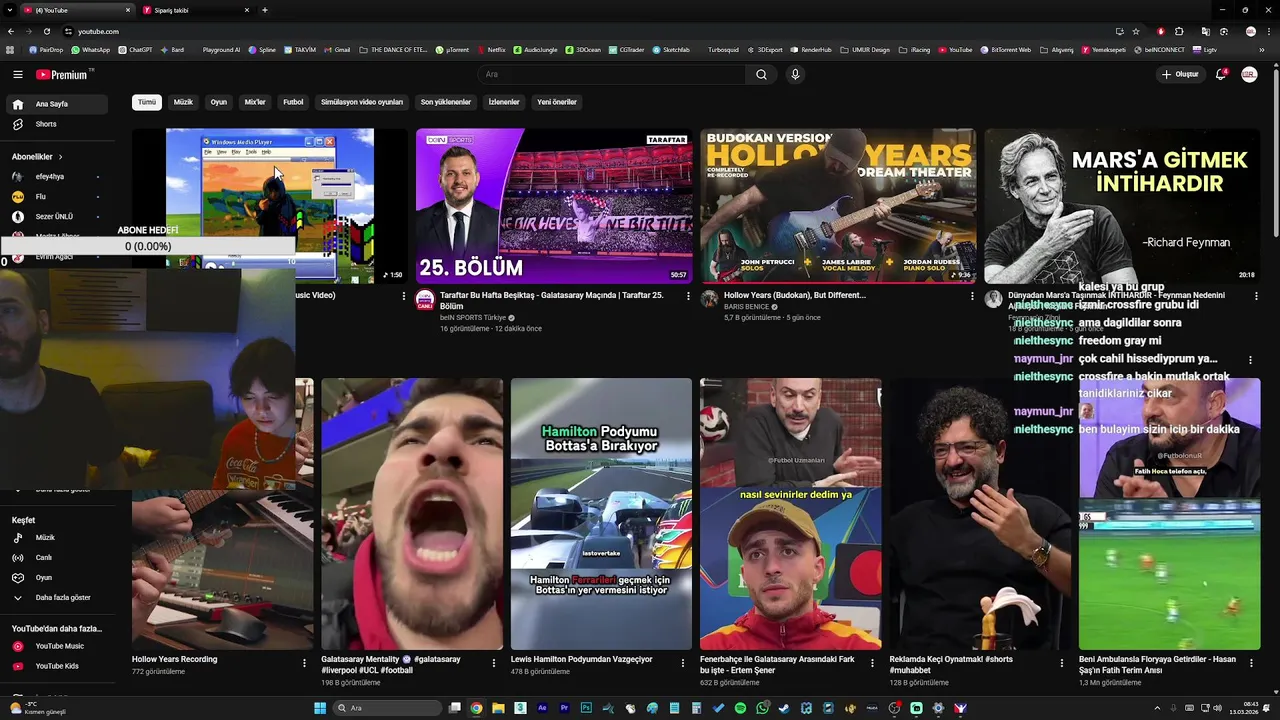Open the WhatsApp icon in the taskbar
The image size is (1280, 720).
click(762, 708)
